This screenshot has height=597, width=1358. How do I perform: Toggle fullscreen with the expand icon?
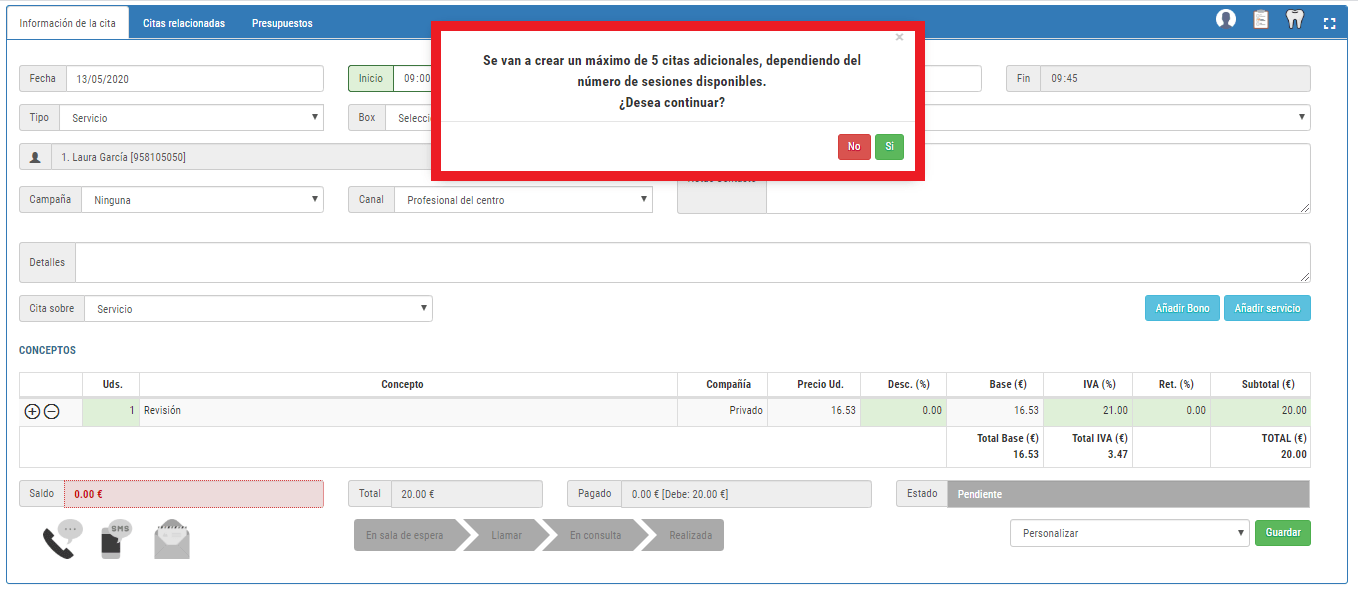click(x=1329, y=23)
